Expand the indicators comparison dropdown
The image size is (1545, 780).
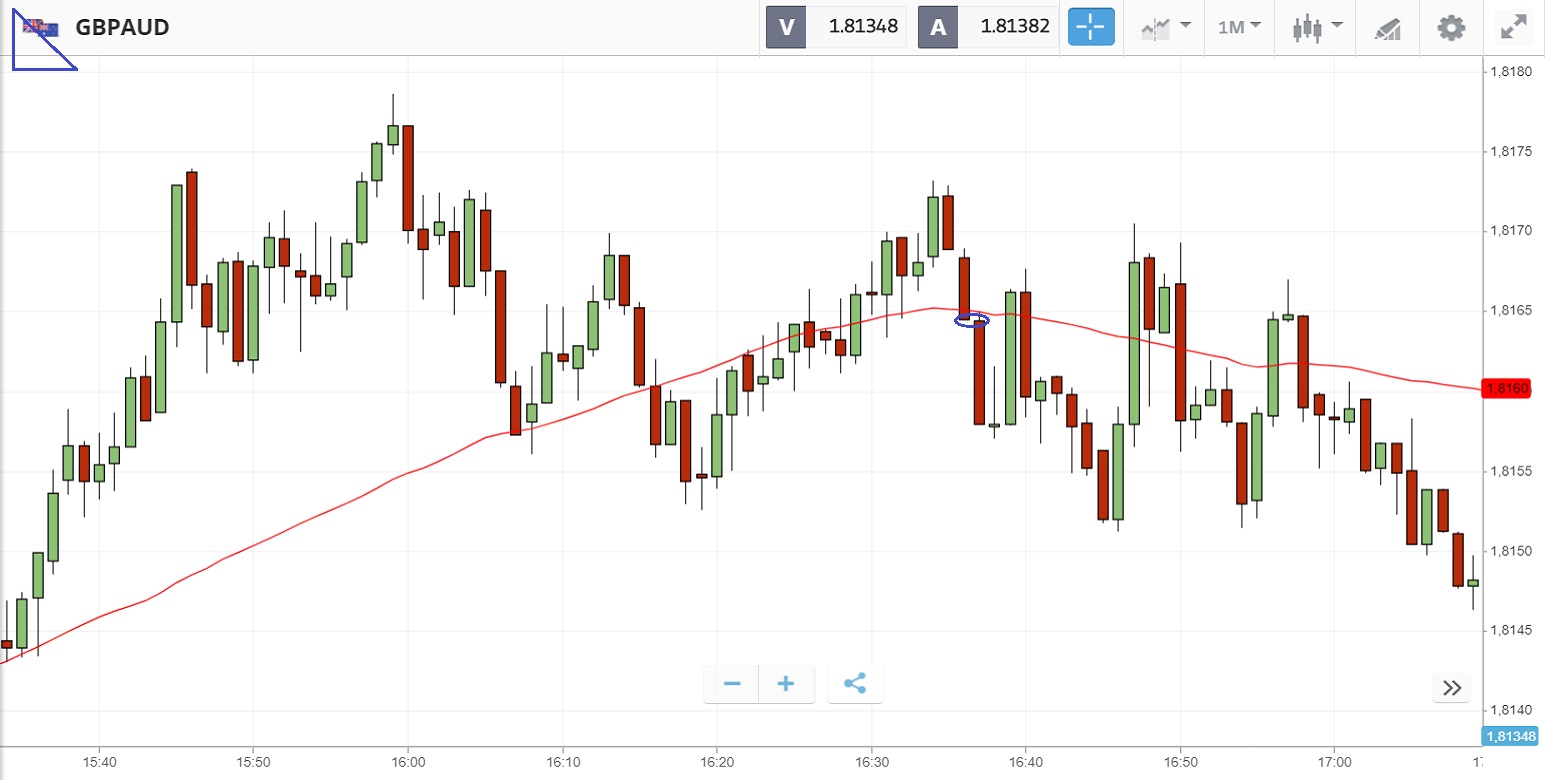click(1165, 27)
